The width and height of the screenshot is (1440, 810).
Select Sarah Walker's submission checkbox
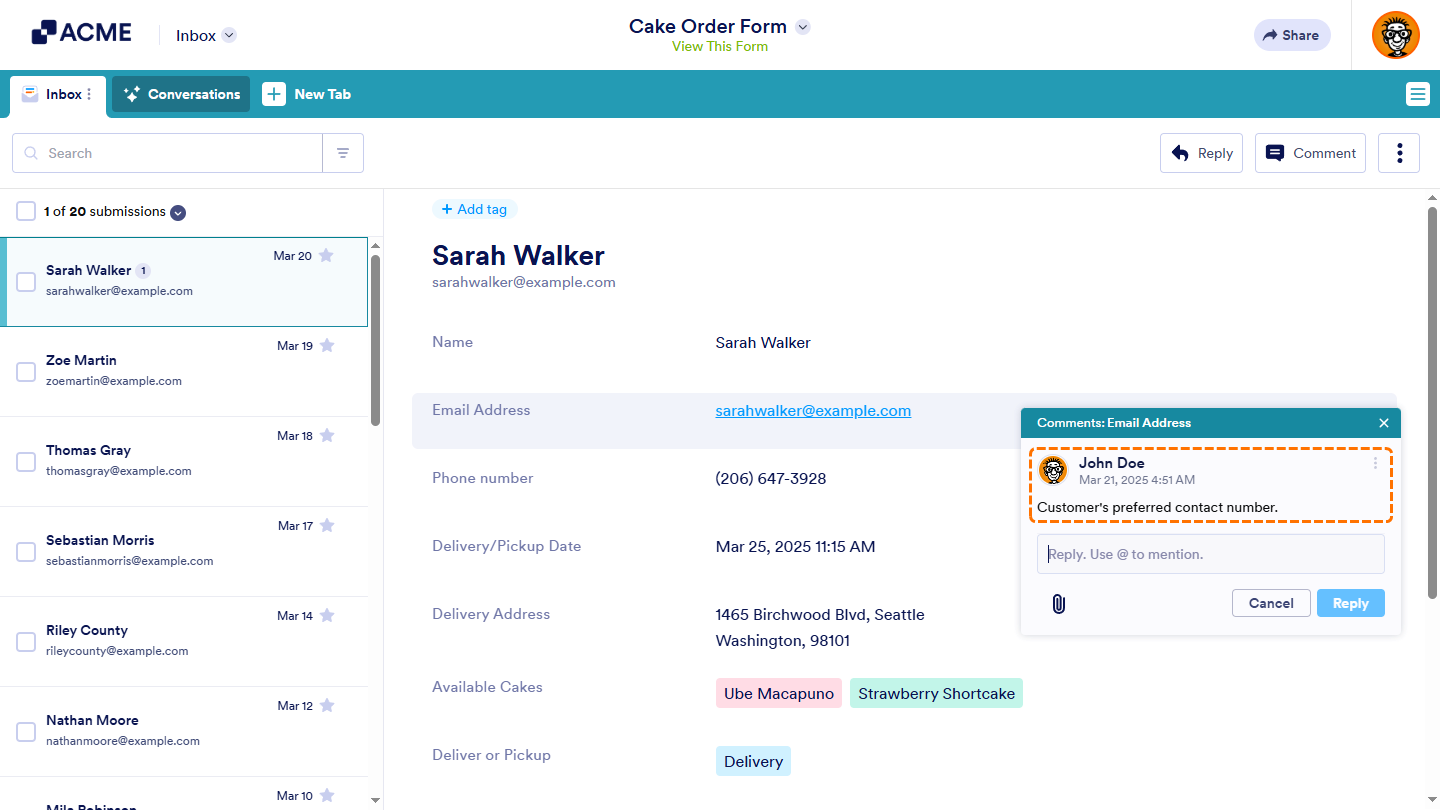click(x=26, y=281)
